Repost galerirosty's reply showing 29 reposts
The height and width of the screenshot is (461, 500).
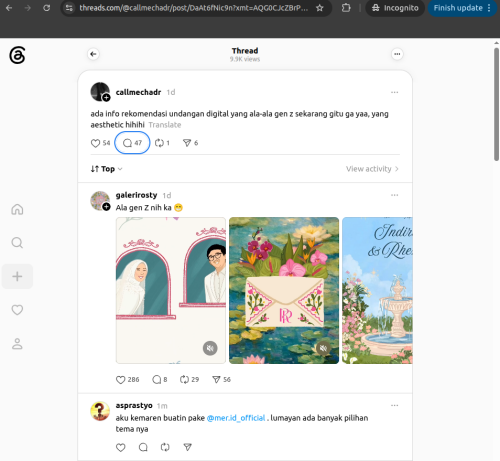tap(189, 380)
